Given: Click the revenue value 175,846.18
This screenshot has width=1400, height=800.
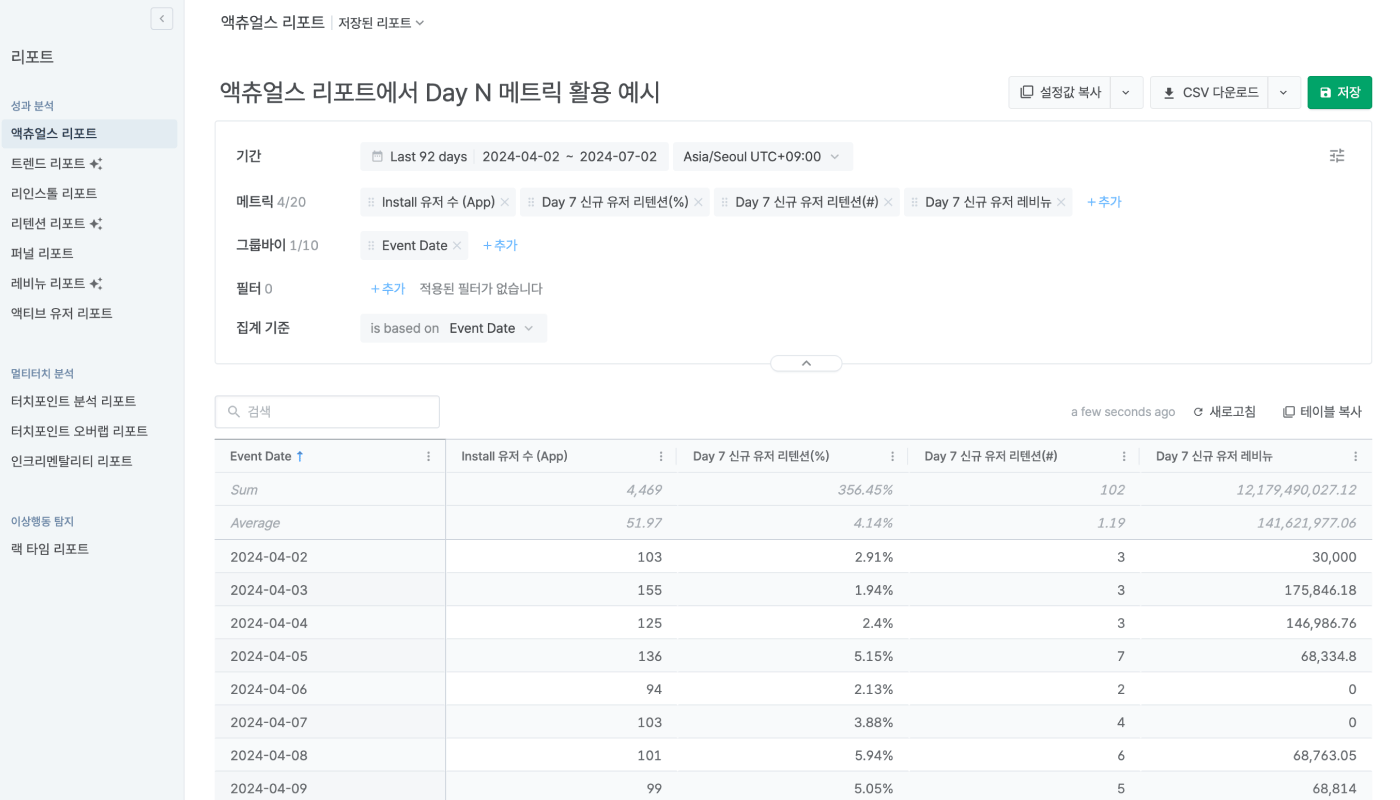Looking at the screenshot, I should (x=1320, y=590).
